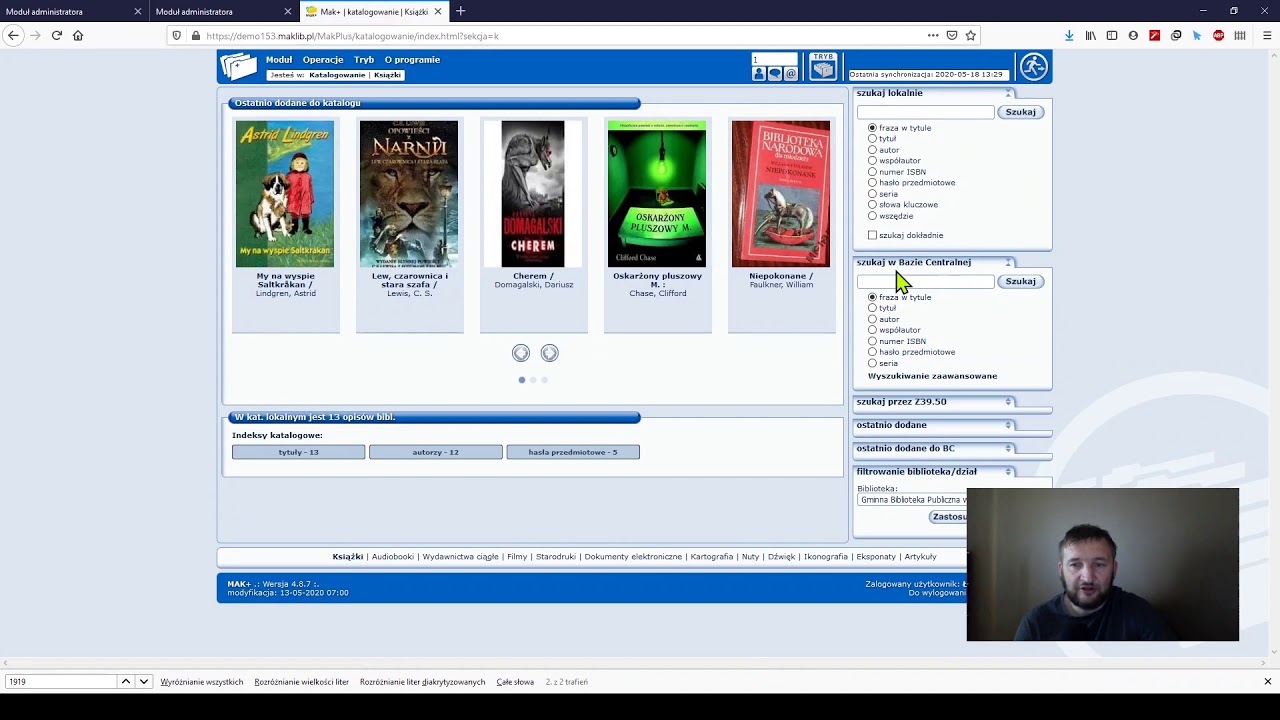The image size is (1280, 720).
Task: Open the Operacje menu
Action: pos(323,60)
